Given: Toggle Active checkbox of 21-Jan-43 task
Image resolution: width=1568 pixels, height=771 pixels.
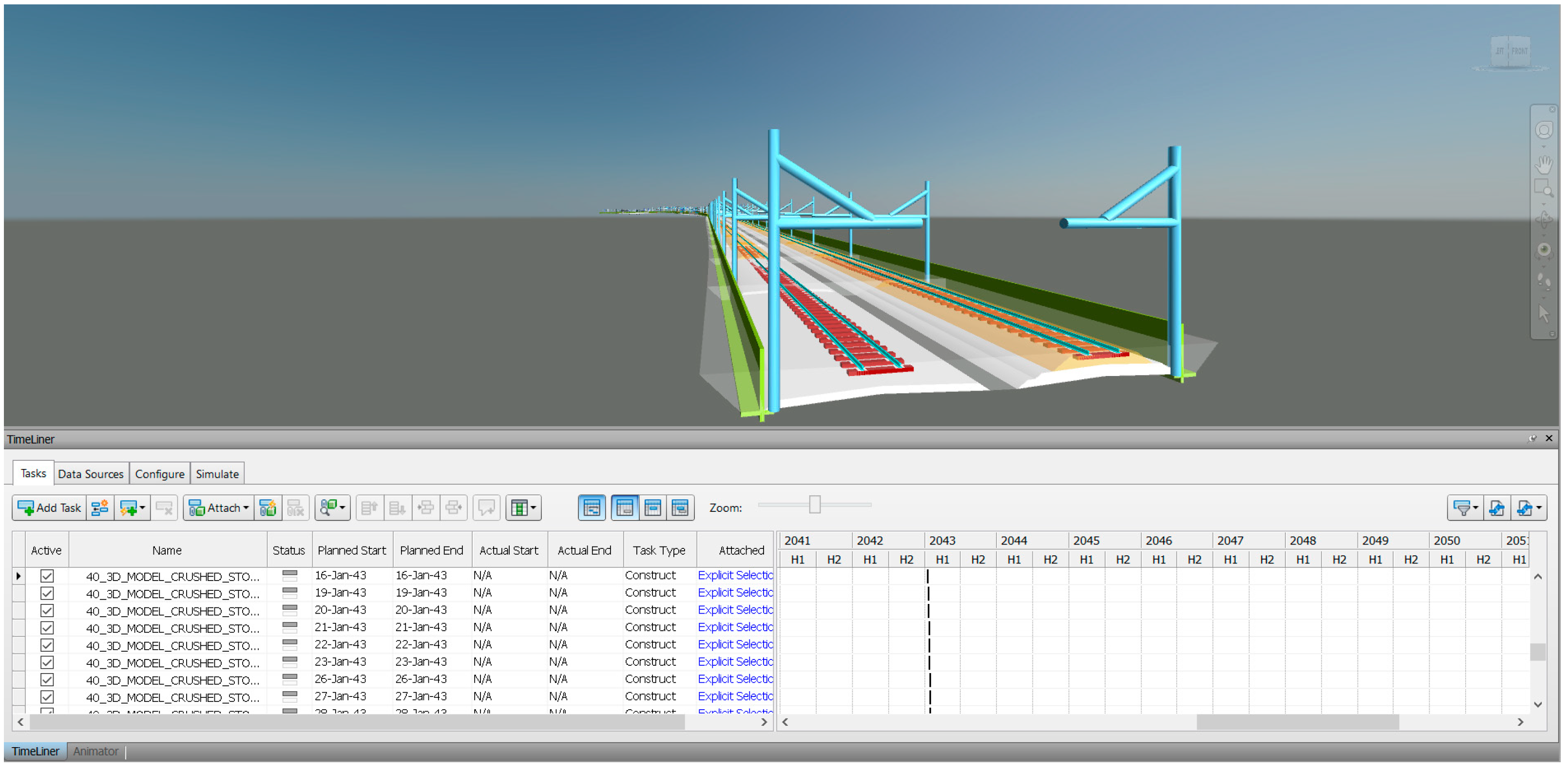Looking at the screenshot, I should pos(47,627).
